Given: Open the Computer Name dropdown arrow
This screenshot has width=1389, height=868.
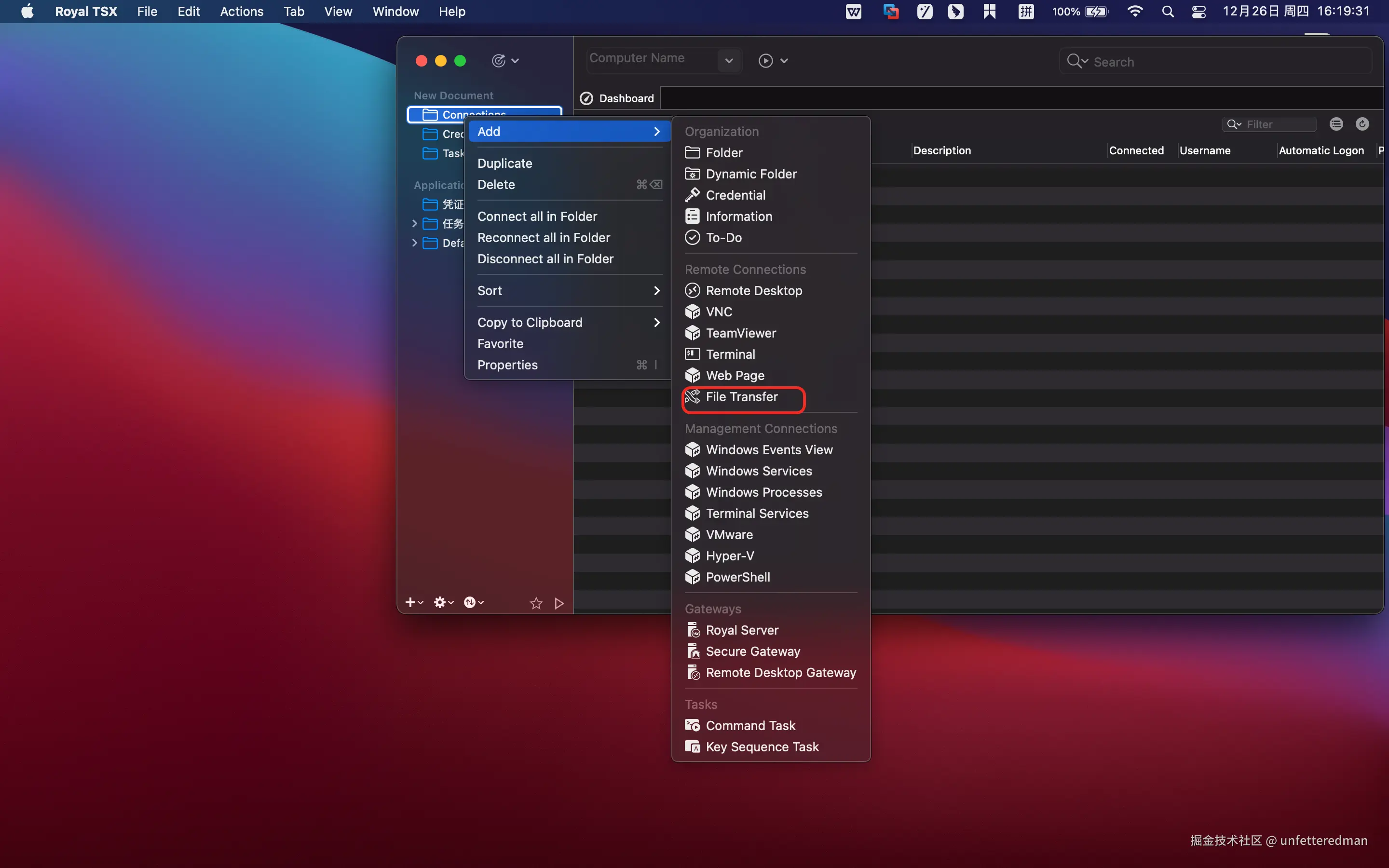Looking at the screenshot, I should [728, 60].
